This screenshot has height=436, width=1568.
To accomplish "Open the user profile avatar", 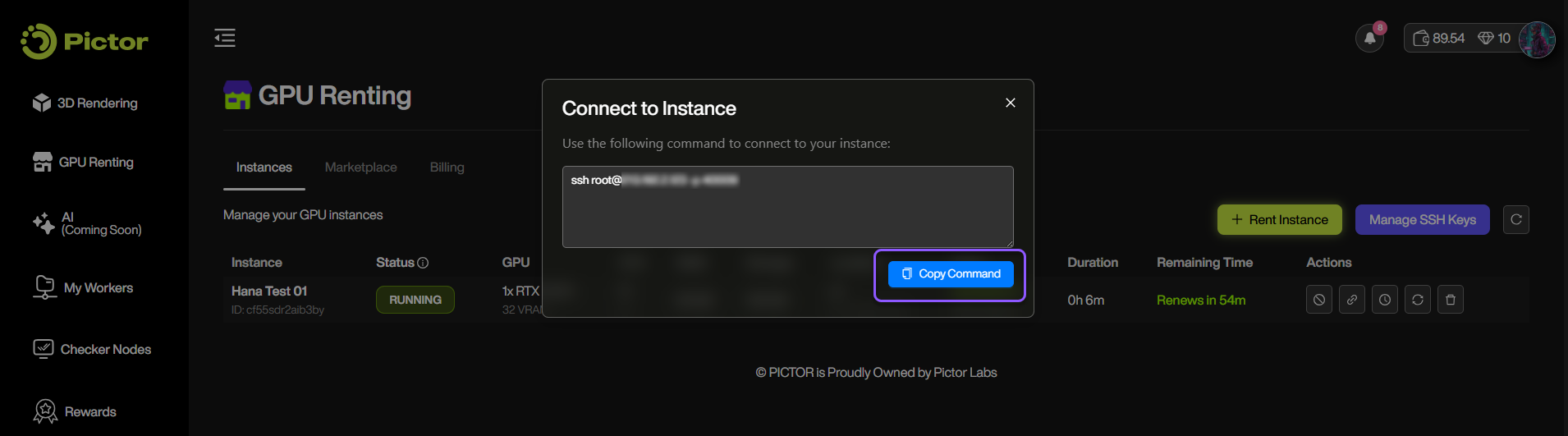I will (x=1537, y=39).
